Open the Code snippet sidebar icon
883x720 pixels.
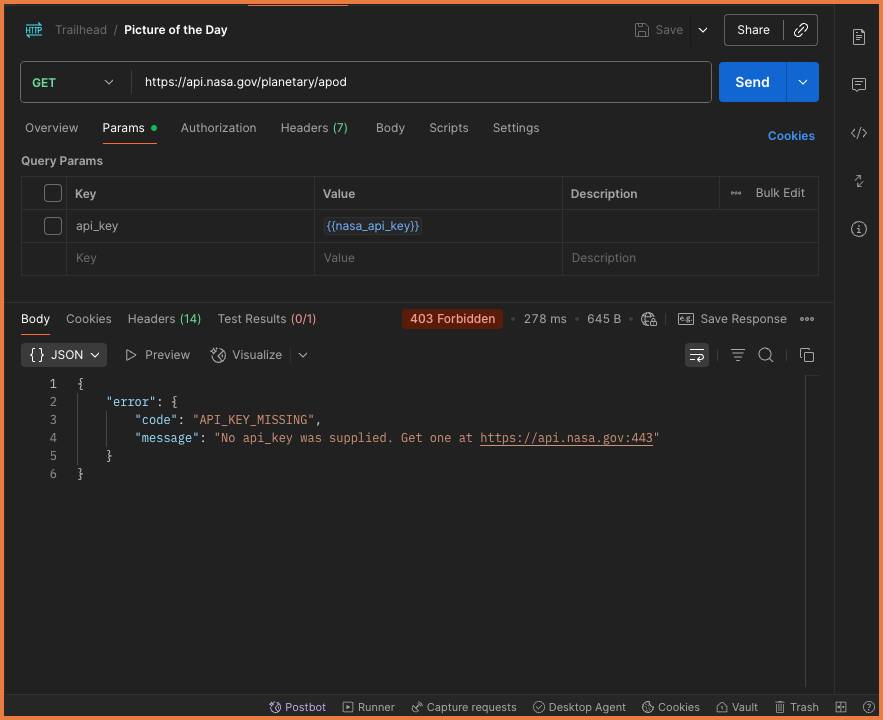tap(858, 133)
